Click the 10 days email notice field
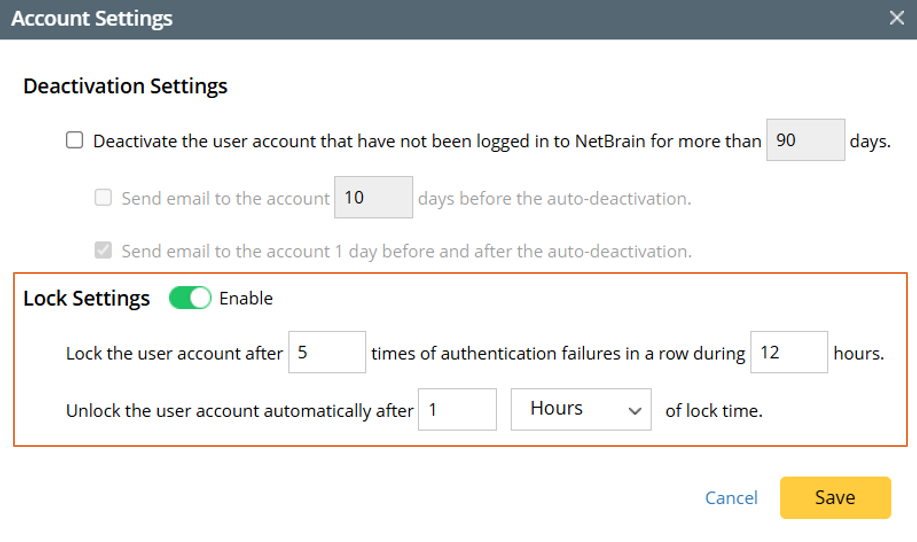This screenshot has height=542, width=917. (x=372, y=198)
